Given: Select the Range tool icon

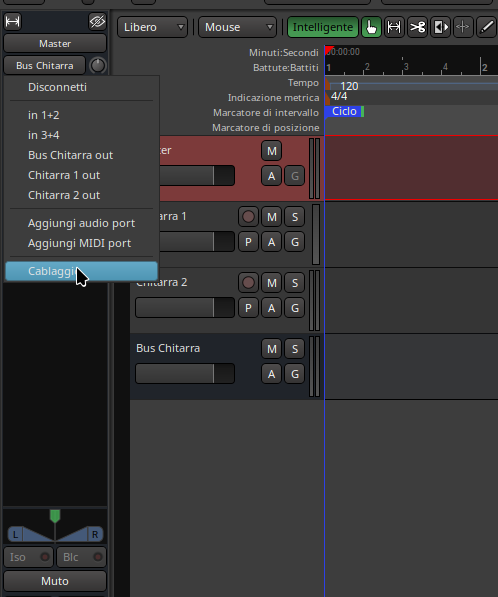Looking at the screenshot, I should (394, 27).
